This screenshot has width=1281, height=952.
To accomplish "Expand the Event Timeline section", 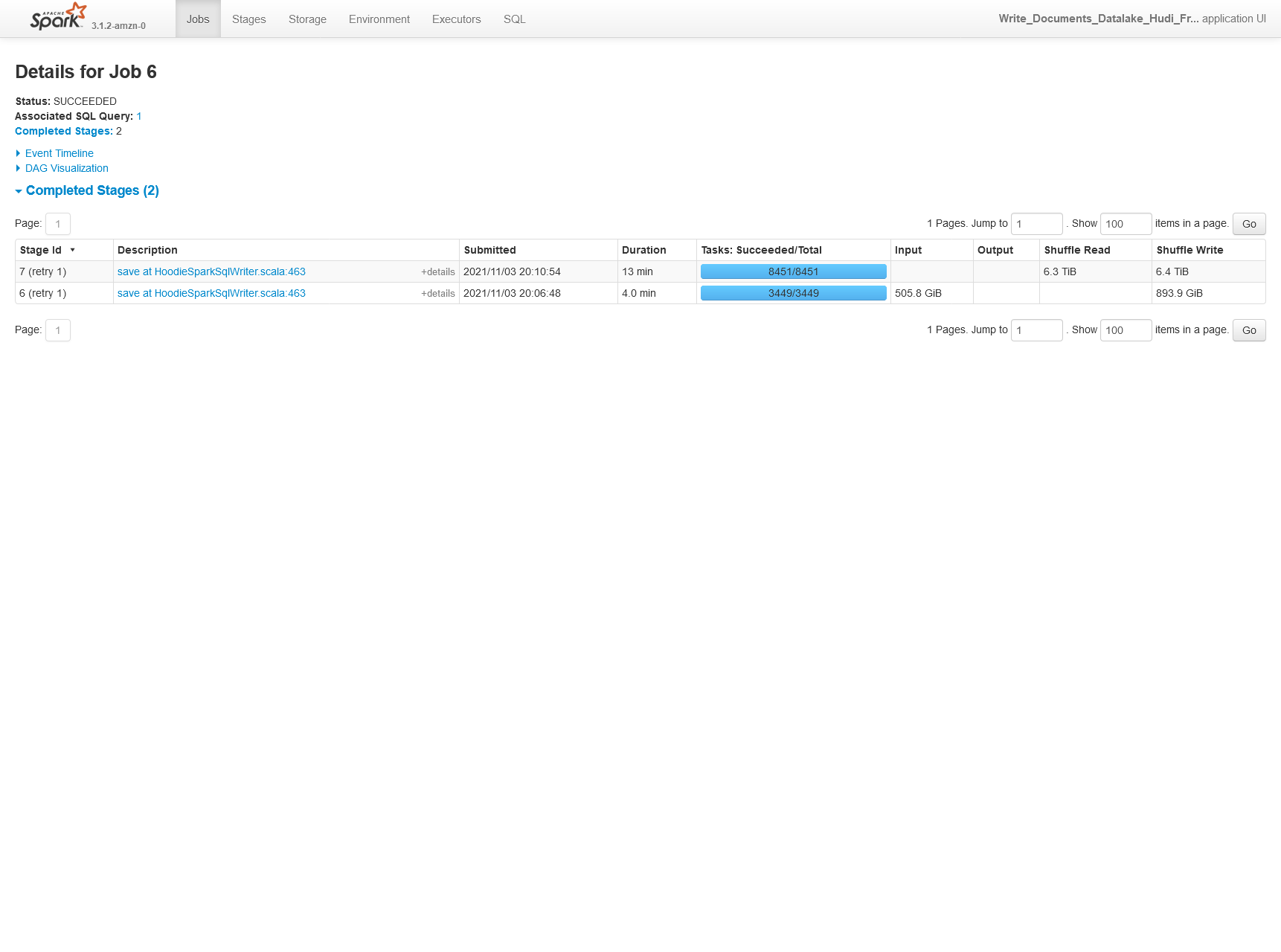I will (59, 153).
